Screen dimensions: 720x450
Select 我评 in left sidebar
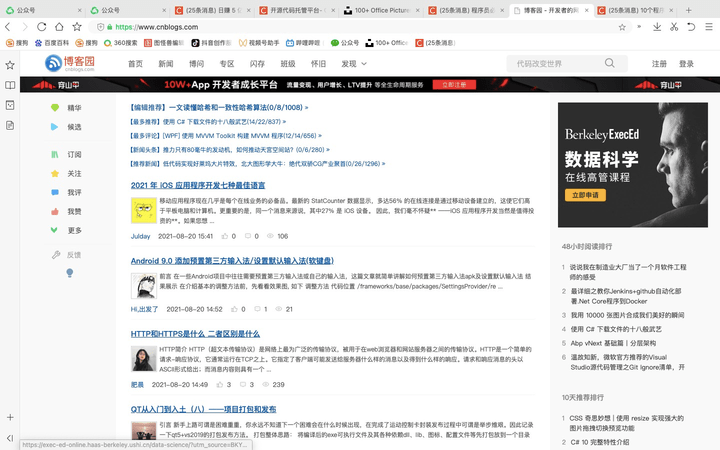click(67, 192)
